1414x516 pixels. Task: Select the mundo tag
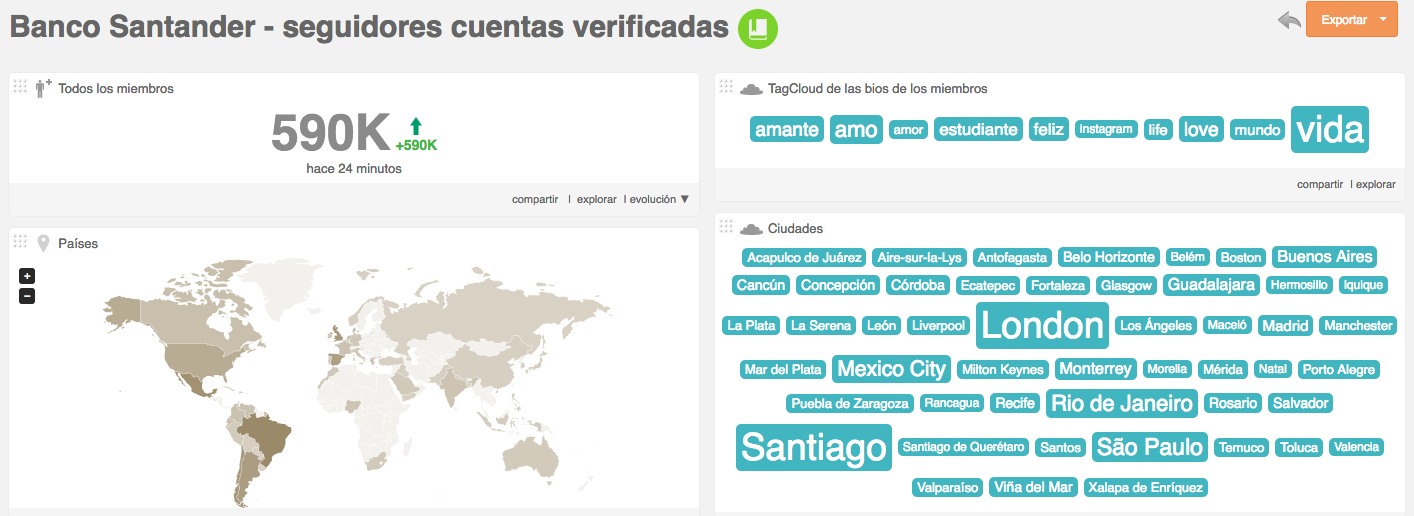[x=1257, y=130]
